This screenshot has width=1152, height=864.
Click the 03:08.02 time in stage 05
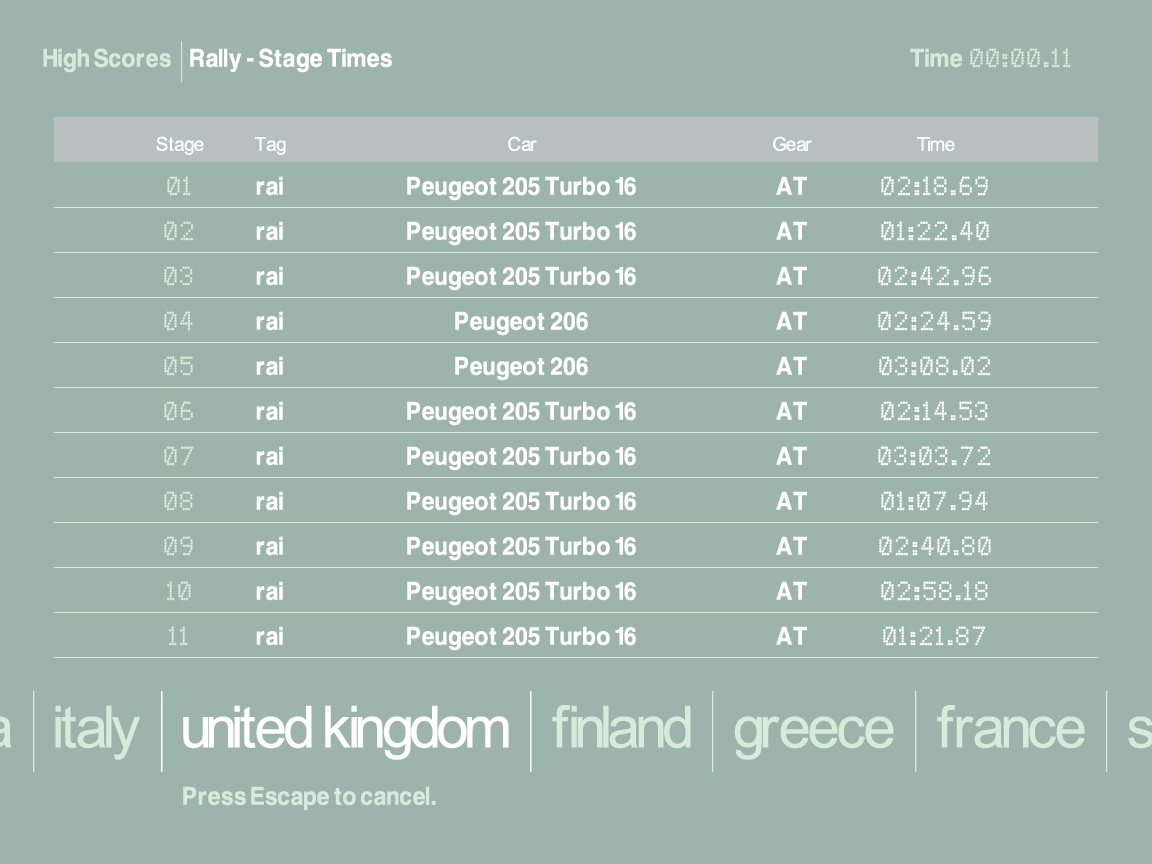coord(934,367)
